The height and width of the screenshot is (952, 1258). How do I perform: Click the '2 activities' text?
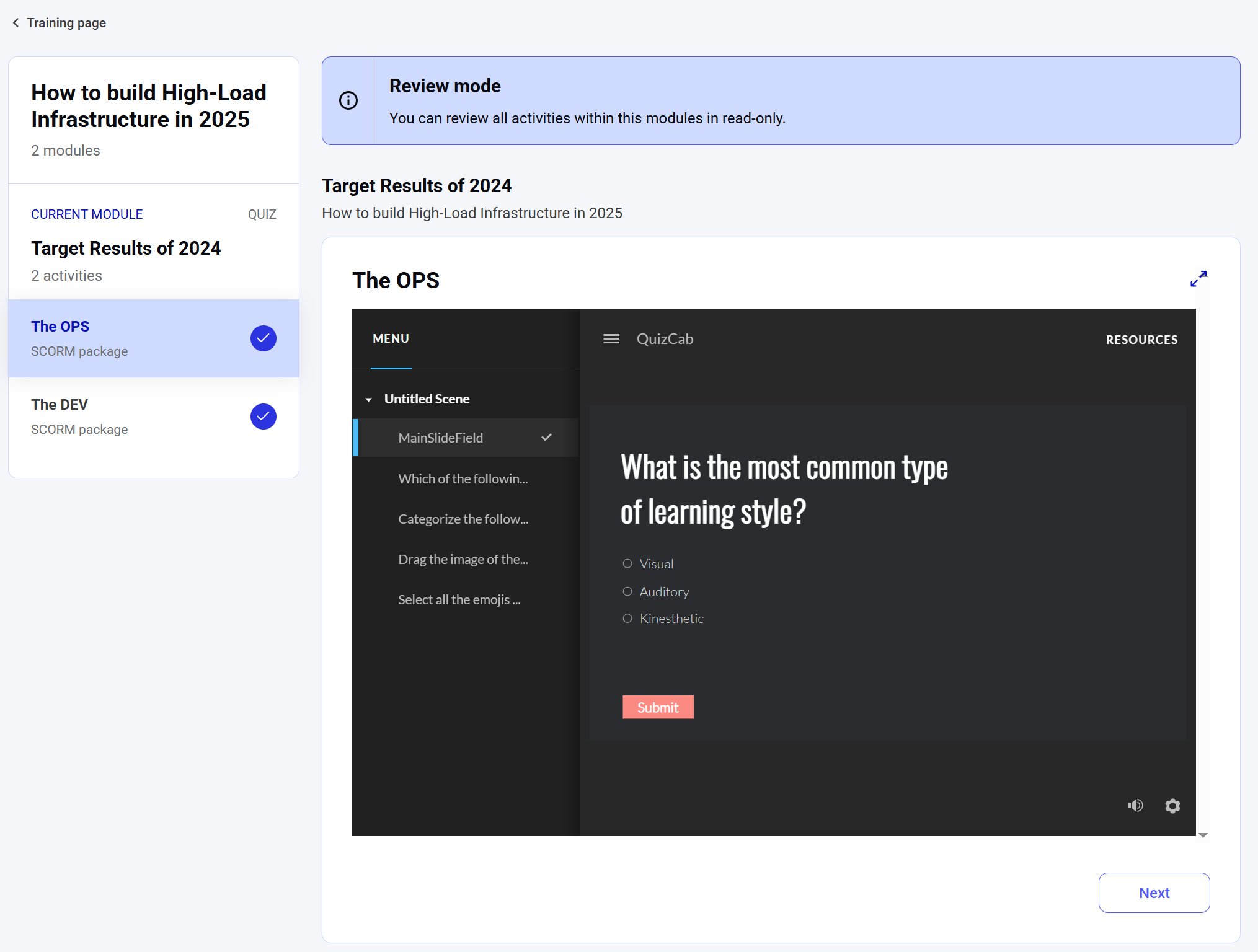point(66,276)
